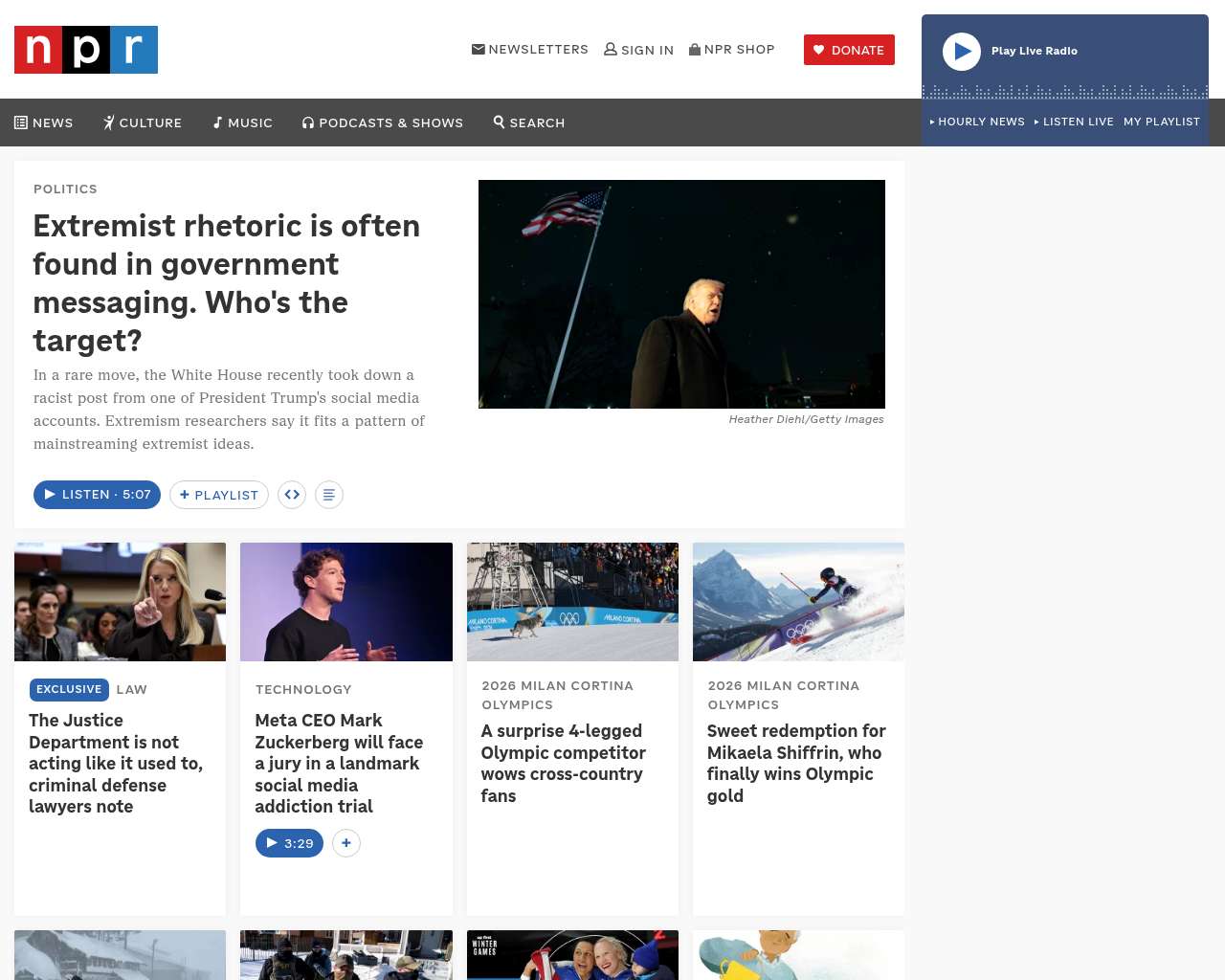The image size is (1225, 980).
Task: Open the Culture menu
Action: pos(143,122)
